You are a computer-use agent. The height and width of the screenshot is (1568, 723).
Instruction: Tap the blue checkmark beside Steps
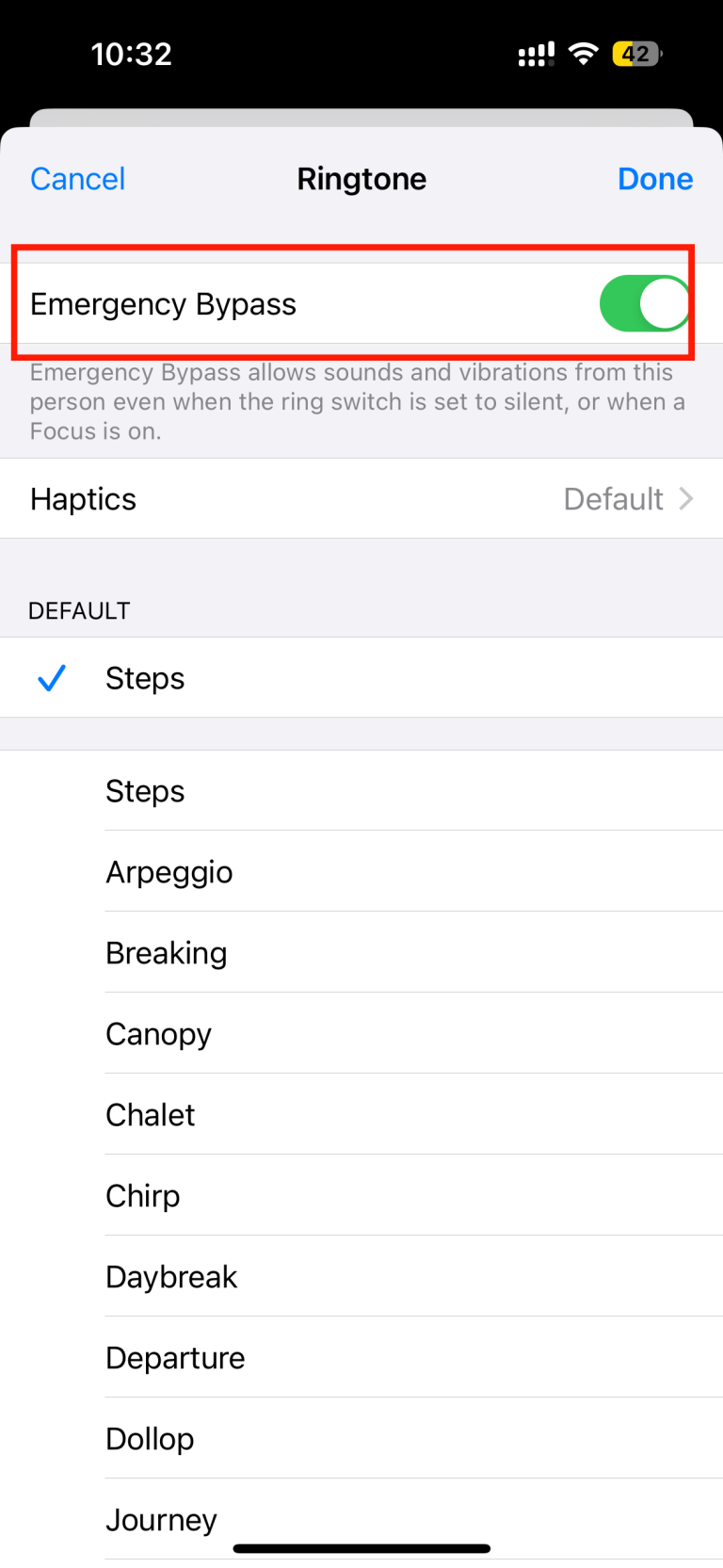[52, 678]
